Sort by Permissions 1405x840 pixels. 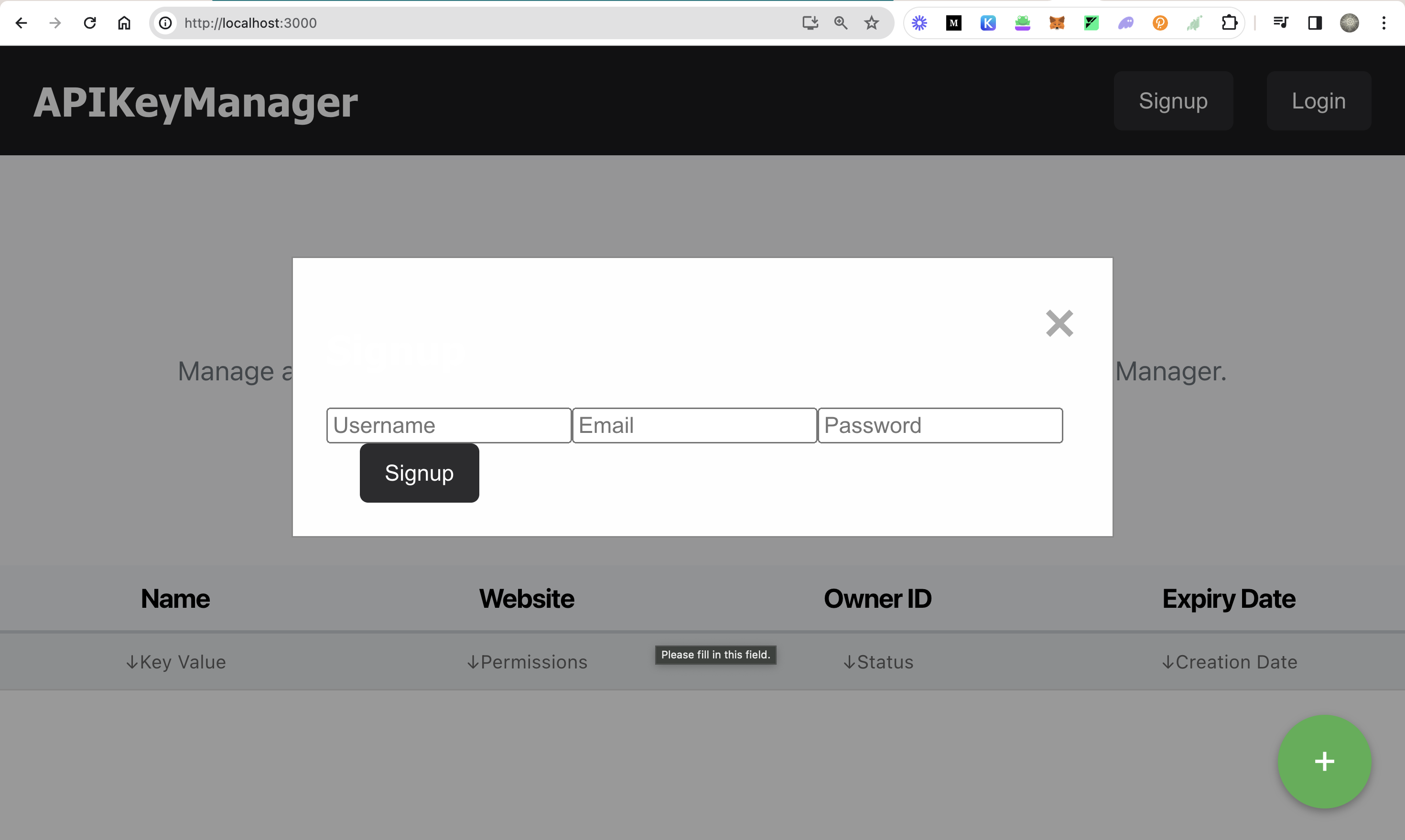[x=527, y=662]
